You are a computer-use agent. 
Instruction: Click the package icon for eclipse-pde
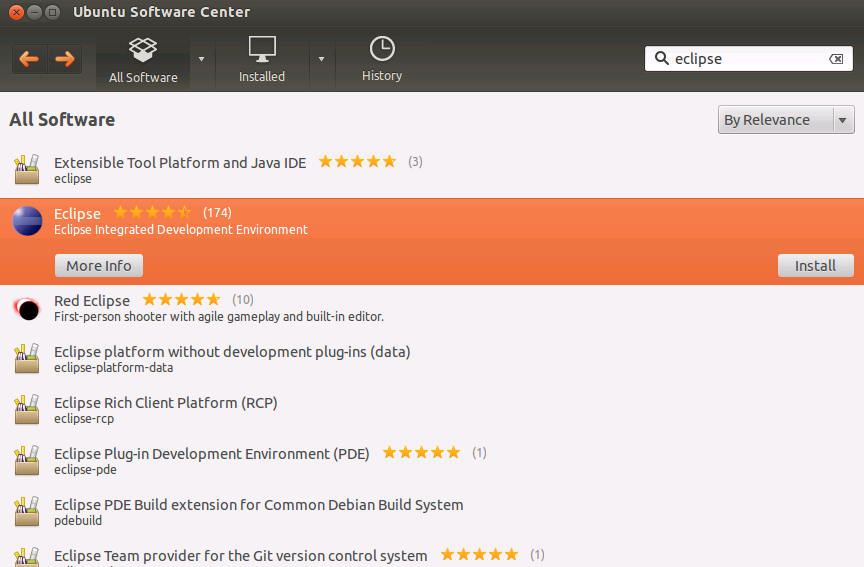tap(27, 461)
